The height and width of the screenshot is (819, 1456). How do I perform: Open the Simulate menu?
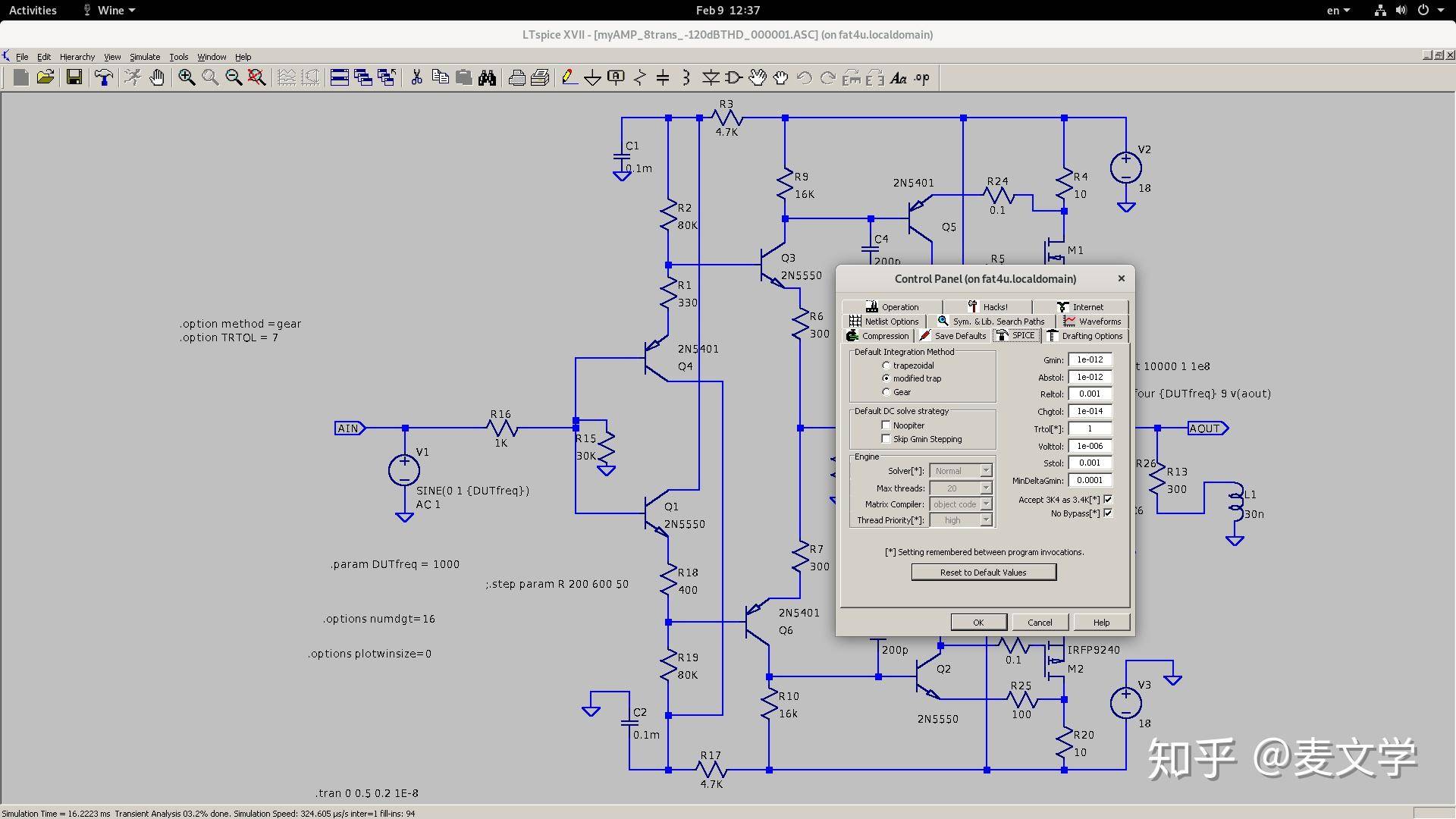tap(145, 57)
